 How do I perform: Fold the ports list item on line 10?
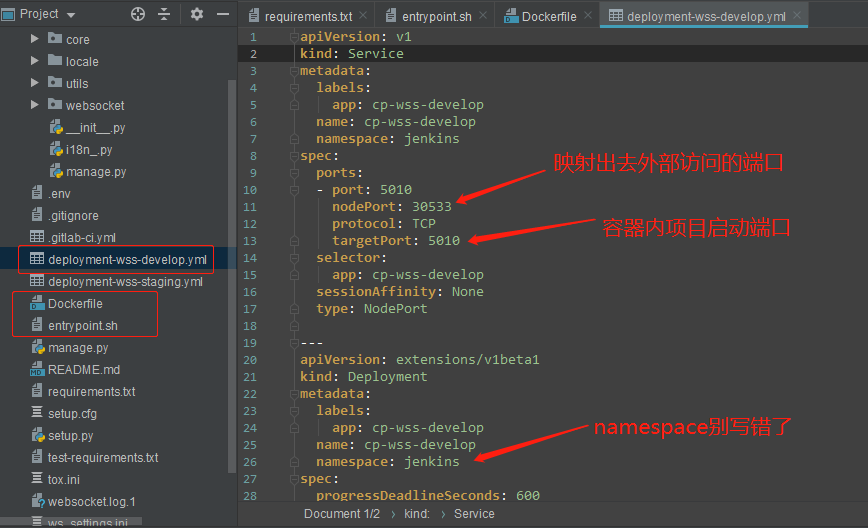click(294, 190)
